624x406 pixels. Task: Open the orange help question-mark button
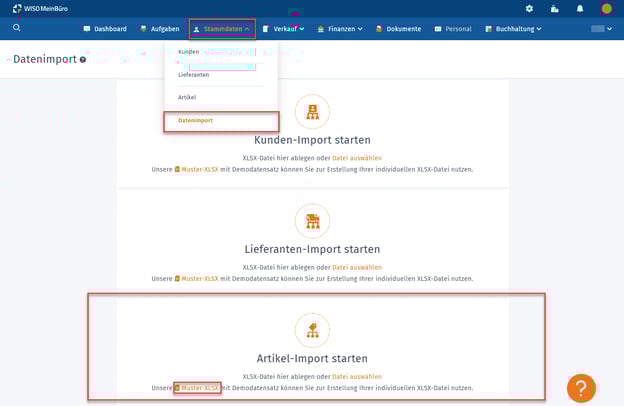pos(581,387)
